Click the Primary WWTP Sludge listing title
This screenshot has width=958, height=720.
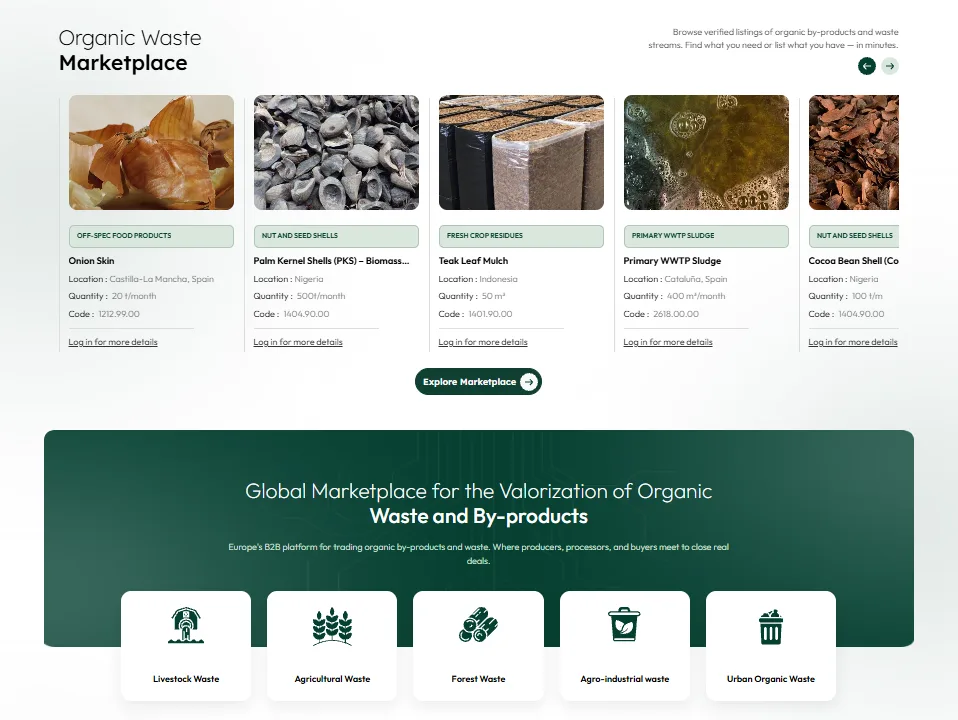672,261
